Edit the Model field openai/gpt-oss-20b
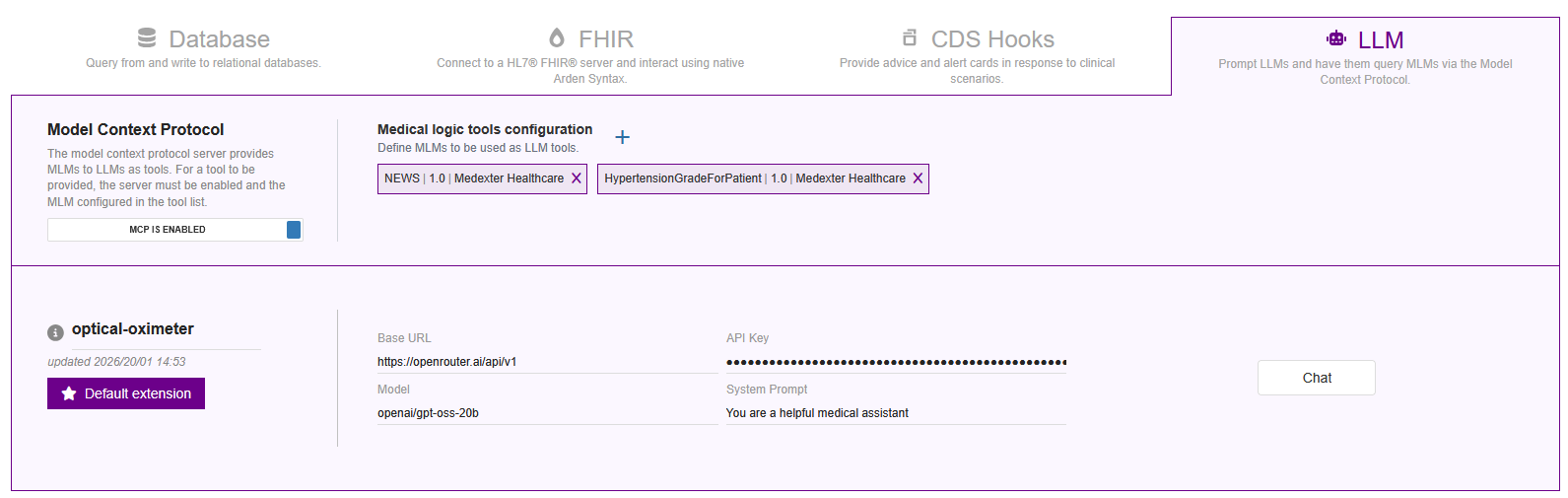Screen dimensions: 1568x498 547,413
